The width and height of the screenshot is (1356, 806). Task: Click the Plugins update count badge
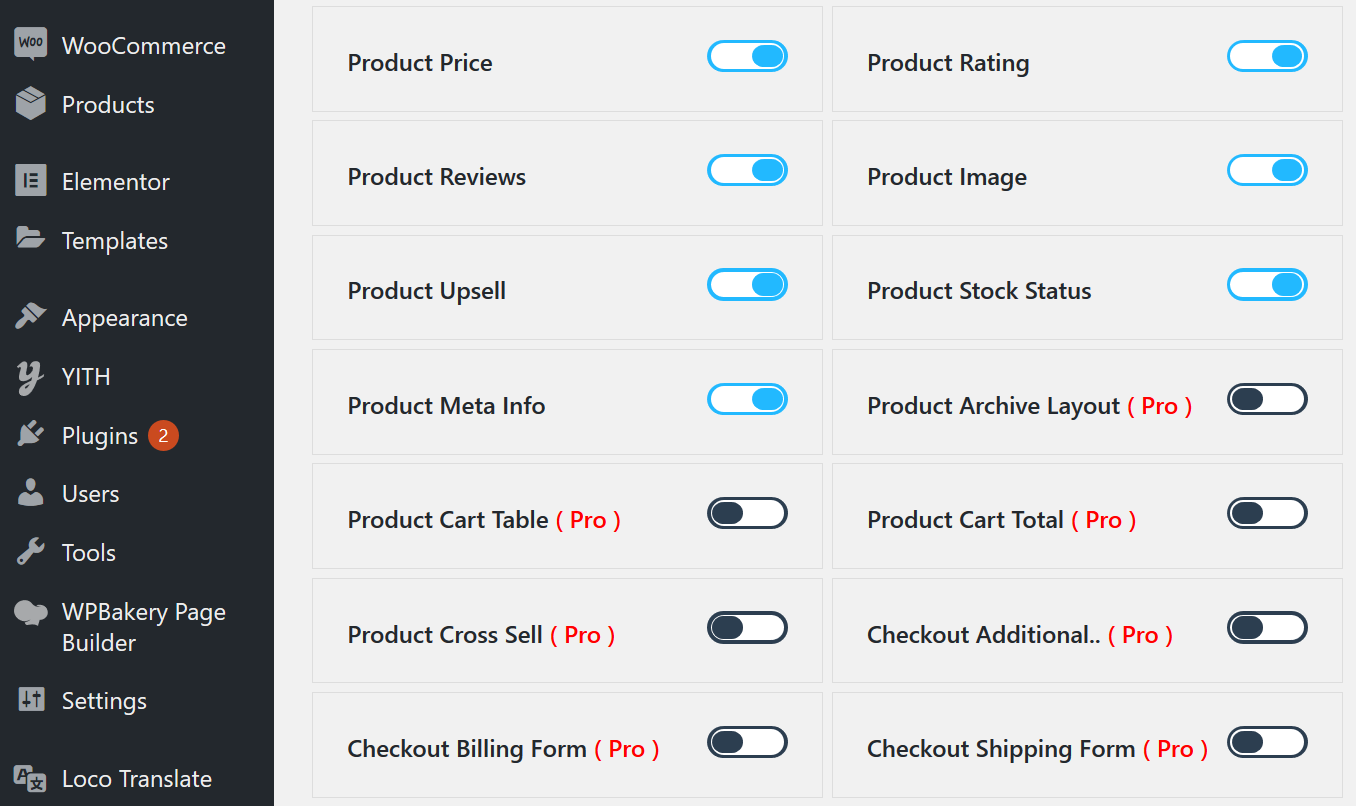click(163, 436)
